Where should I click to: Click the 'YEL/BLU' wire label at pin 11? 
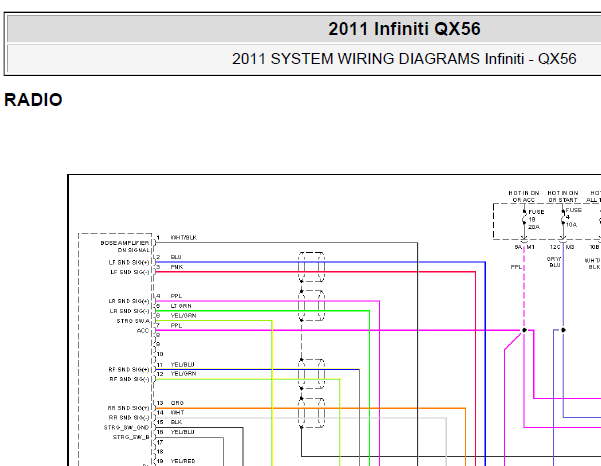(182, 364)
